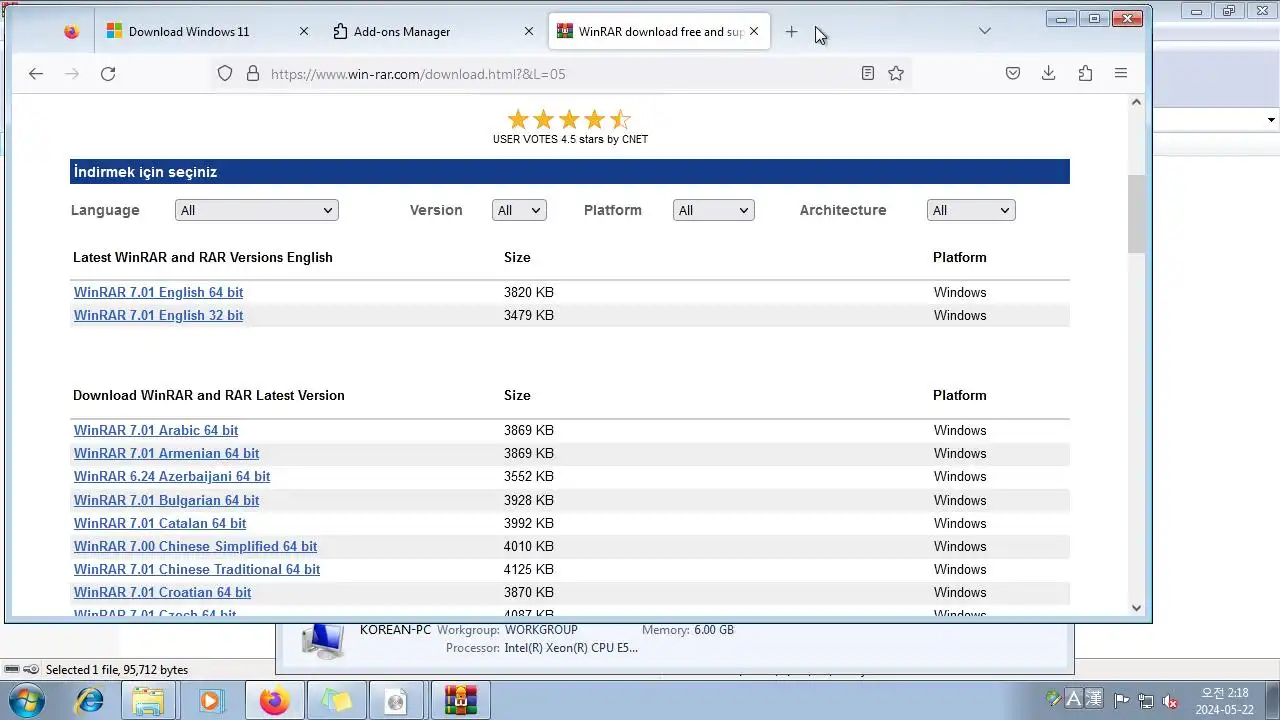Open the Firefox downloads panel

(1049, 73)
